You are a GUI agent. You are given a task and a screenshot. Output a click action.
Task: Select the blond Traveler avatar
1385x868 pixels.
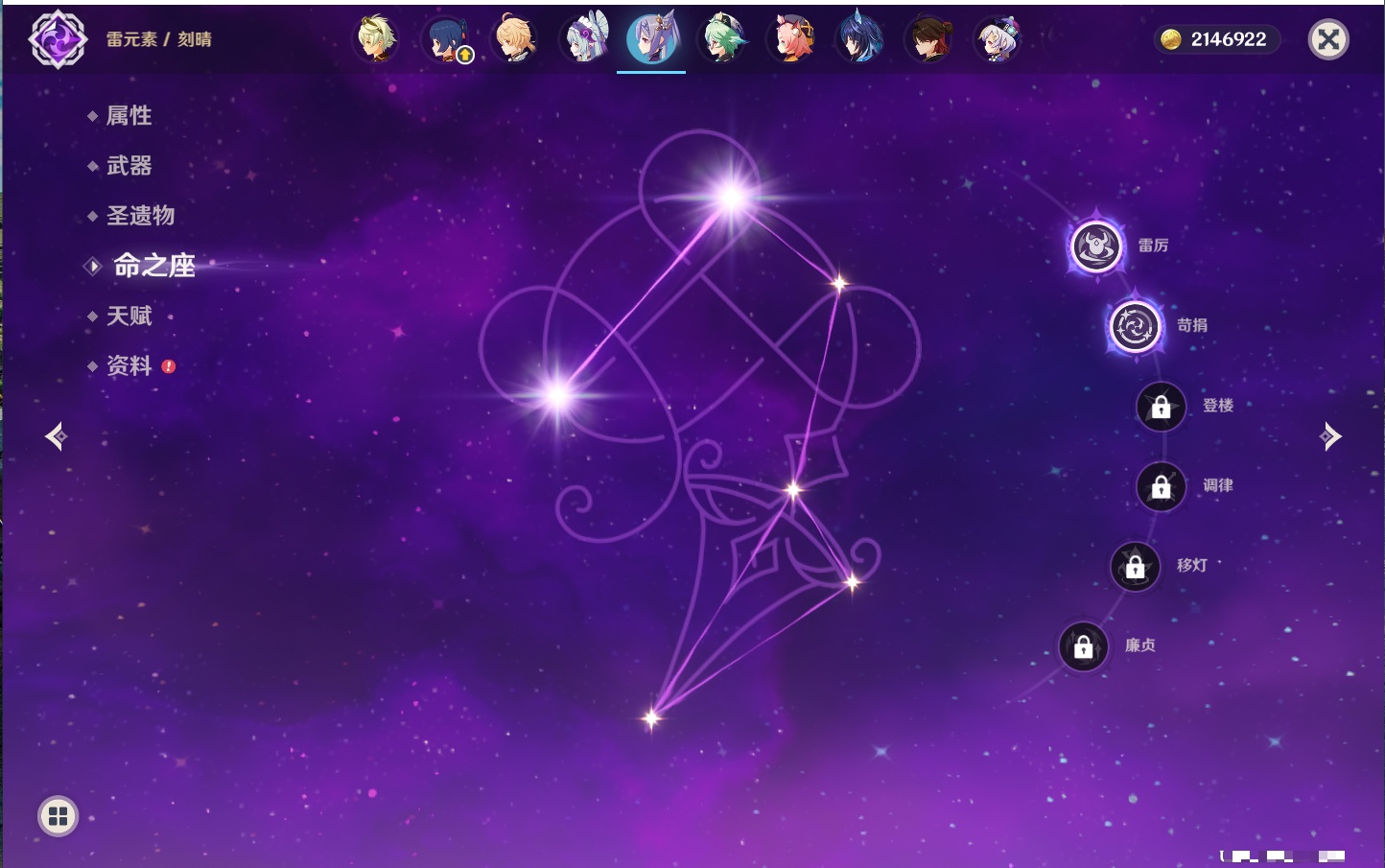pyautogui.click(x=515, y=39)
